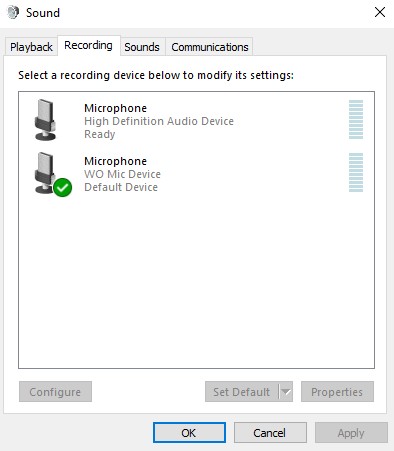Image resolution: width=394 pixels, height=451 pixels.
Task: Switch to the Playback tab
Action: click(x=31, y=47)
